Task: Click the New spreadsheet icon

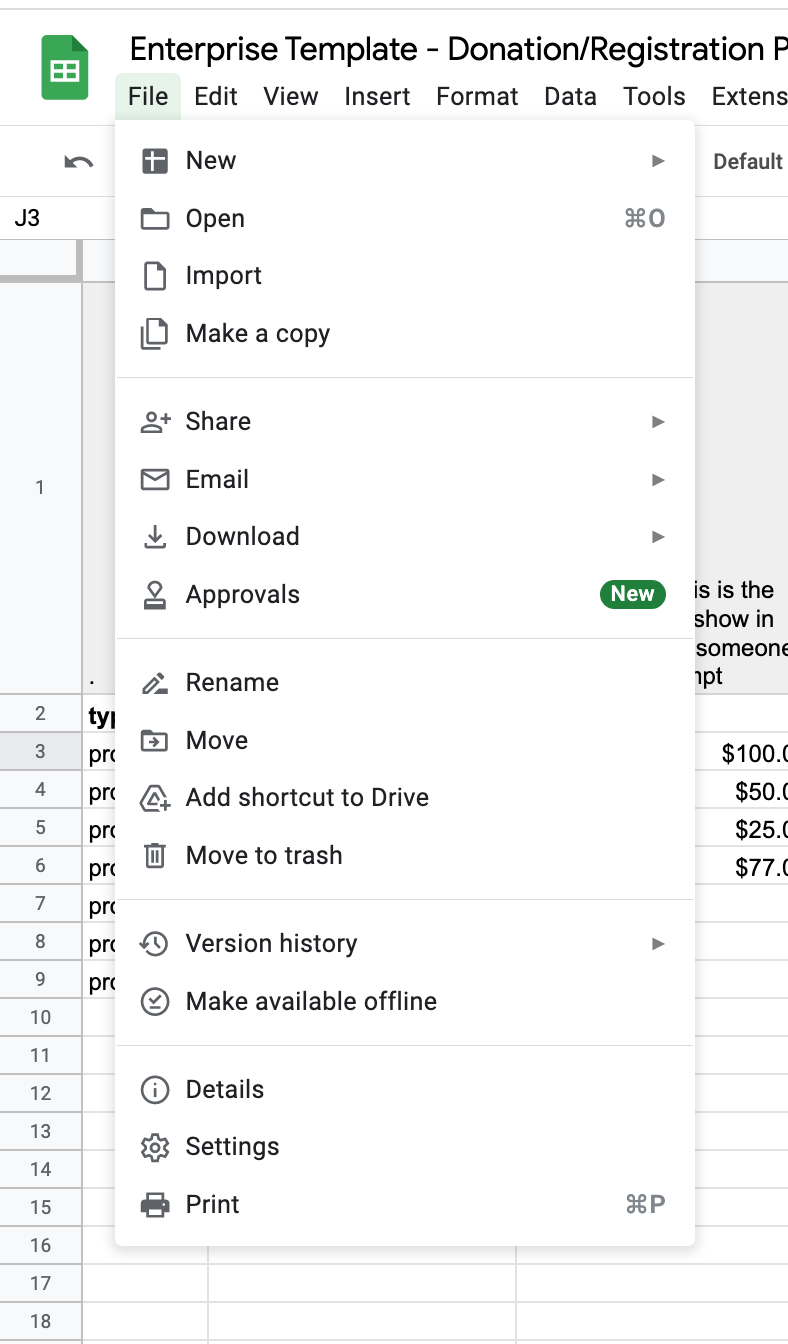Action: click(155, 161)
